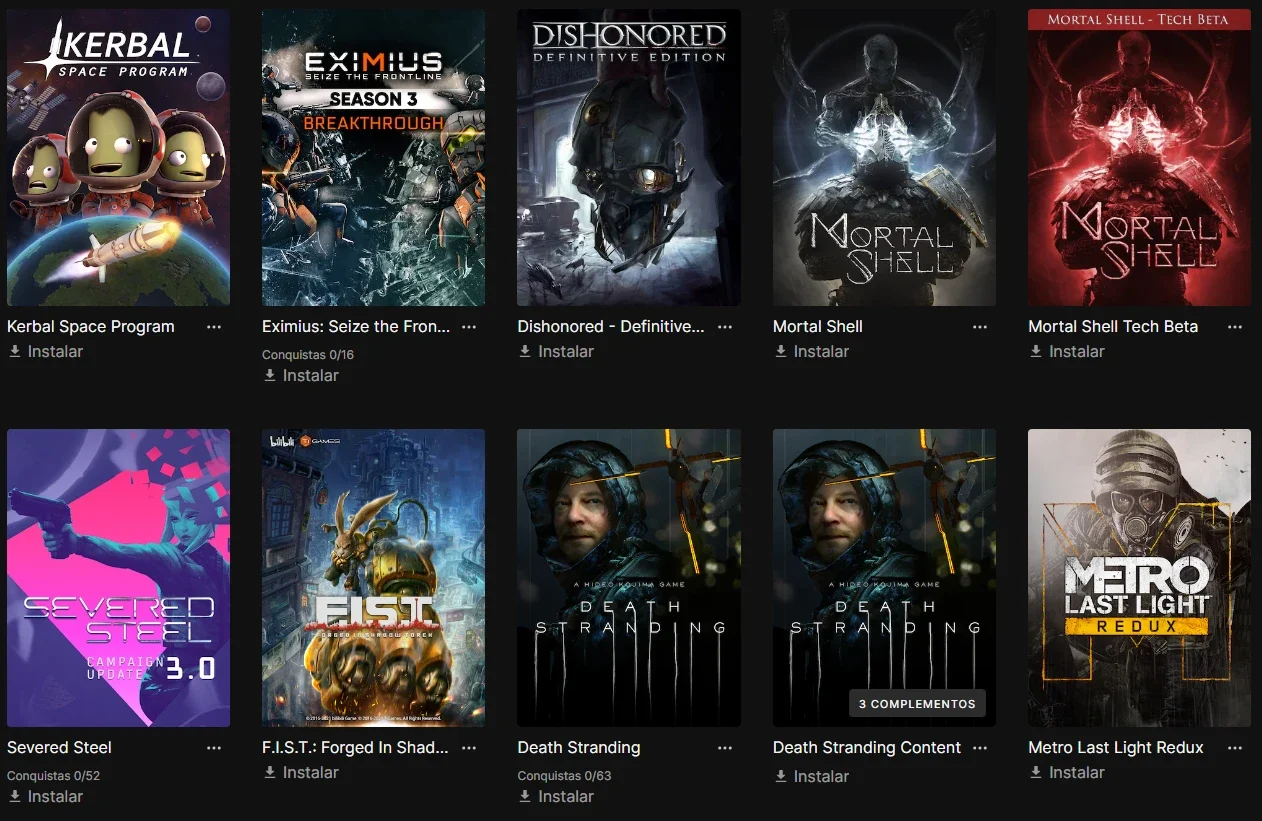The image size is (1262, 821).
Task: Click the Kerbal Space Program title text
Action: point(91,327)
